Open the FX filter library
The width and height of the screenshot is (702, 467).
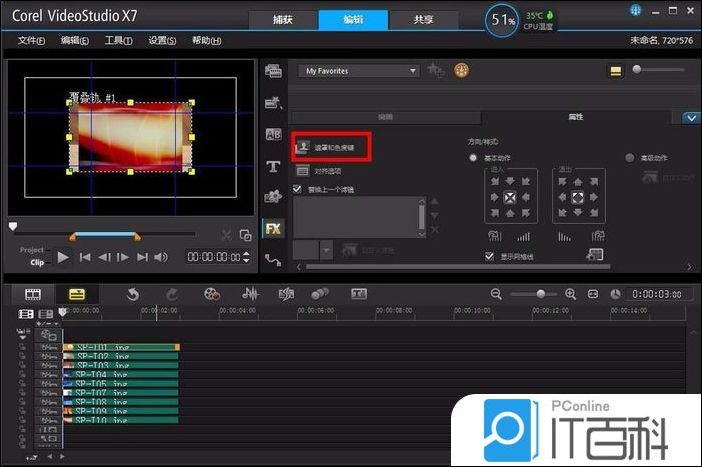[272, 228]
